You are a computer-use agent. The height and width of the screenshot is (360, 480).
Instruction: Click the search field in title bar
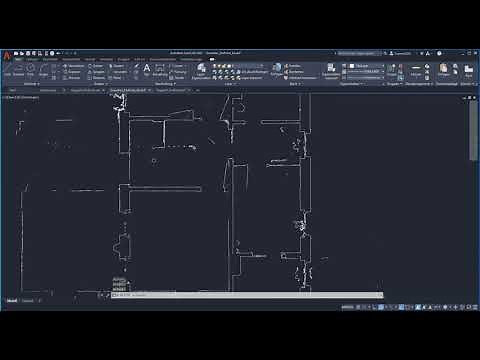pyautogui.click(x=359, y=53)
